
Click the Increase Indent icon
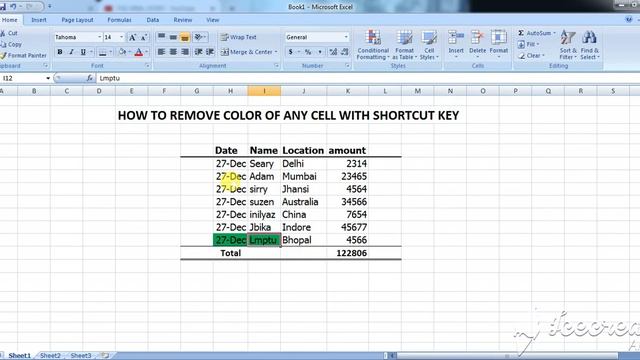coord(210,52)
